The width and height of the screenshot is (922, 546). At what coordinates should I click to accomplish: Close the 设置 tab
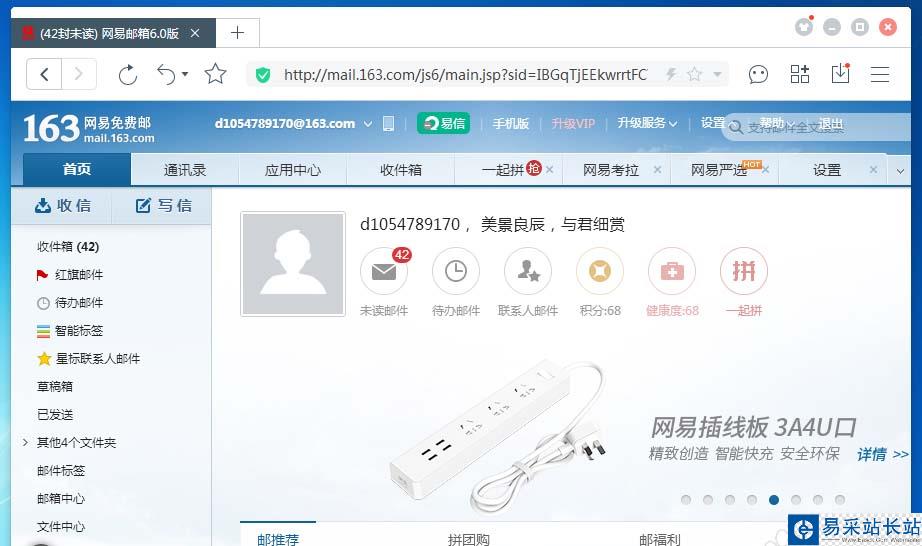[873, 169]
